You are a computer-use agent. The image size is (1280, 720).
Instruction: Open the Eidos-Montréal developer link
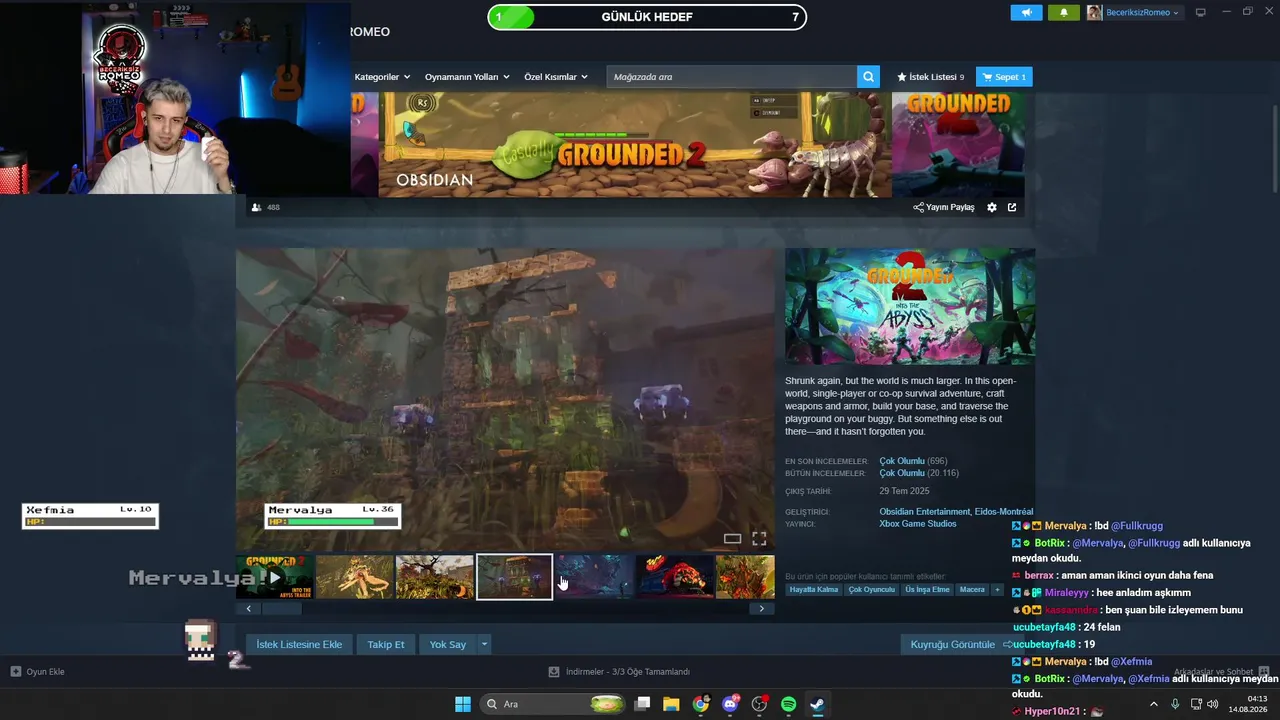(1004, 512)
